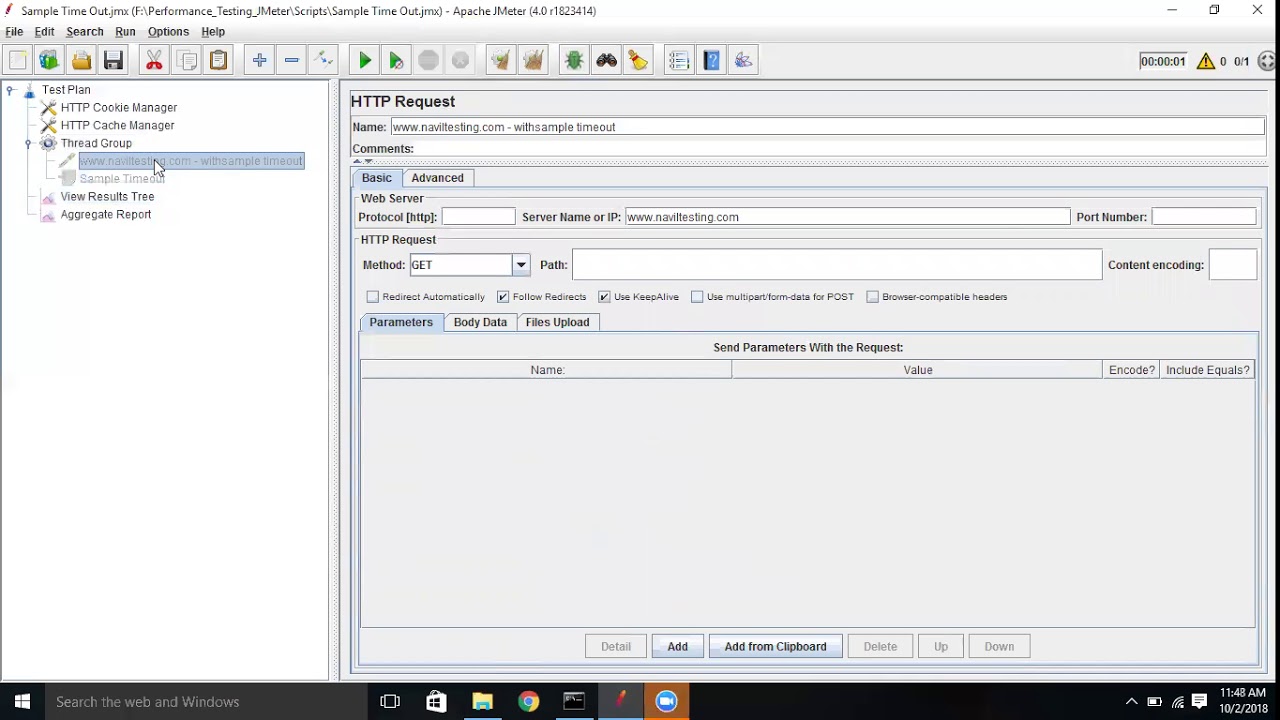
Task: Switch to the Body Data tab
Action: point(480,322)
